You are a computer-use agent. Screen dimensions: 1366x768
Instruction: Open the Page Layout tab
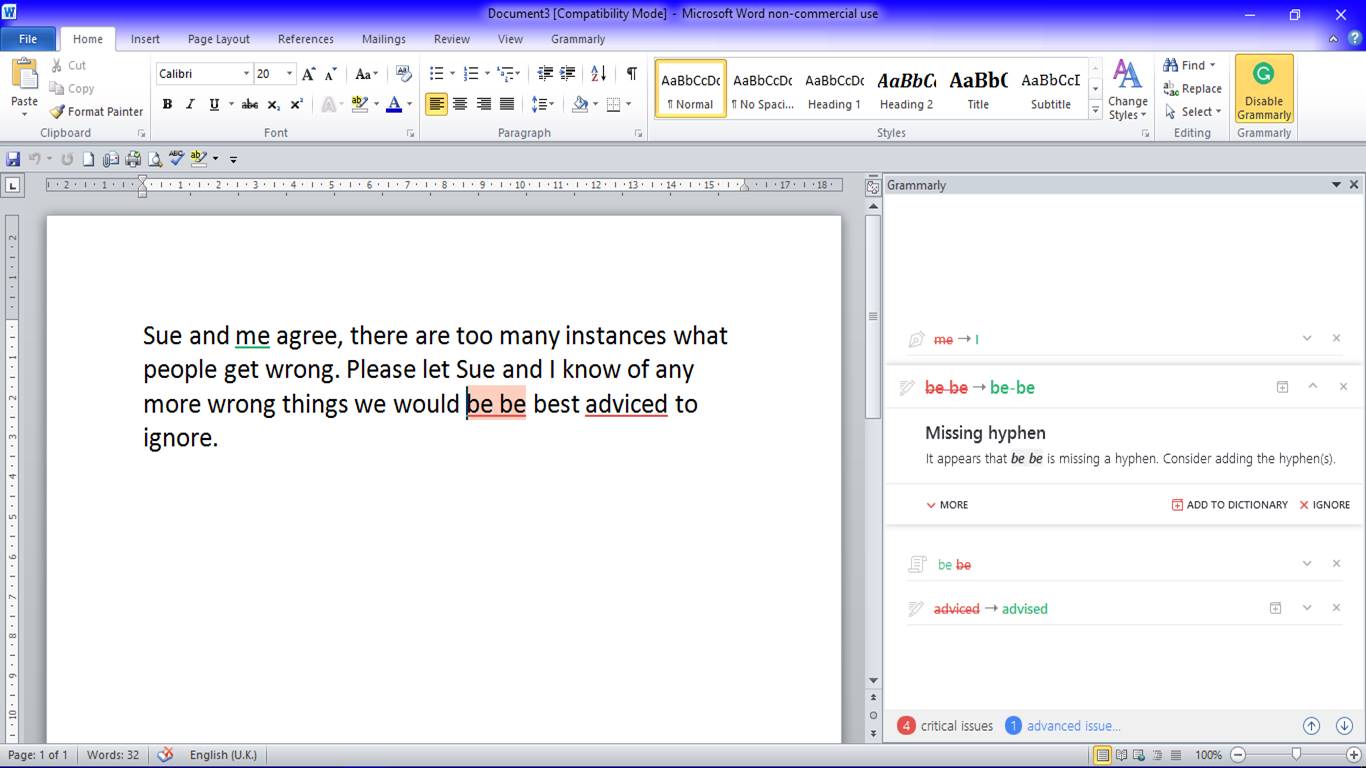219,39
